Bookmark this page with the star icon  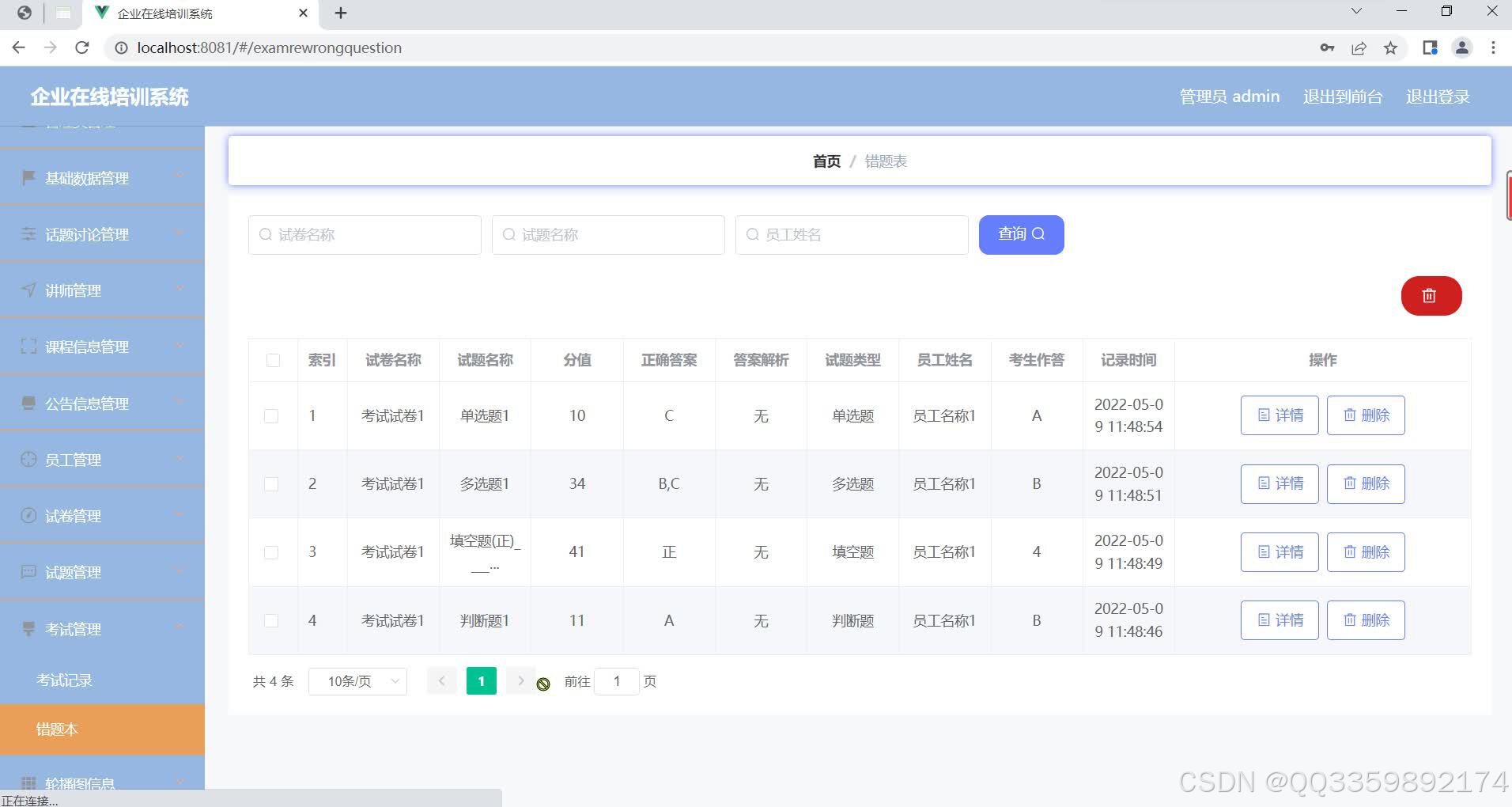1390,48
